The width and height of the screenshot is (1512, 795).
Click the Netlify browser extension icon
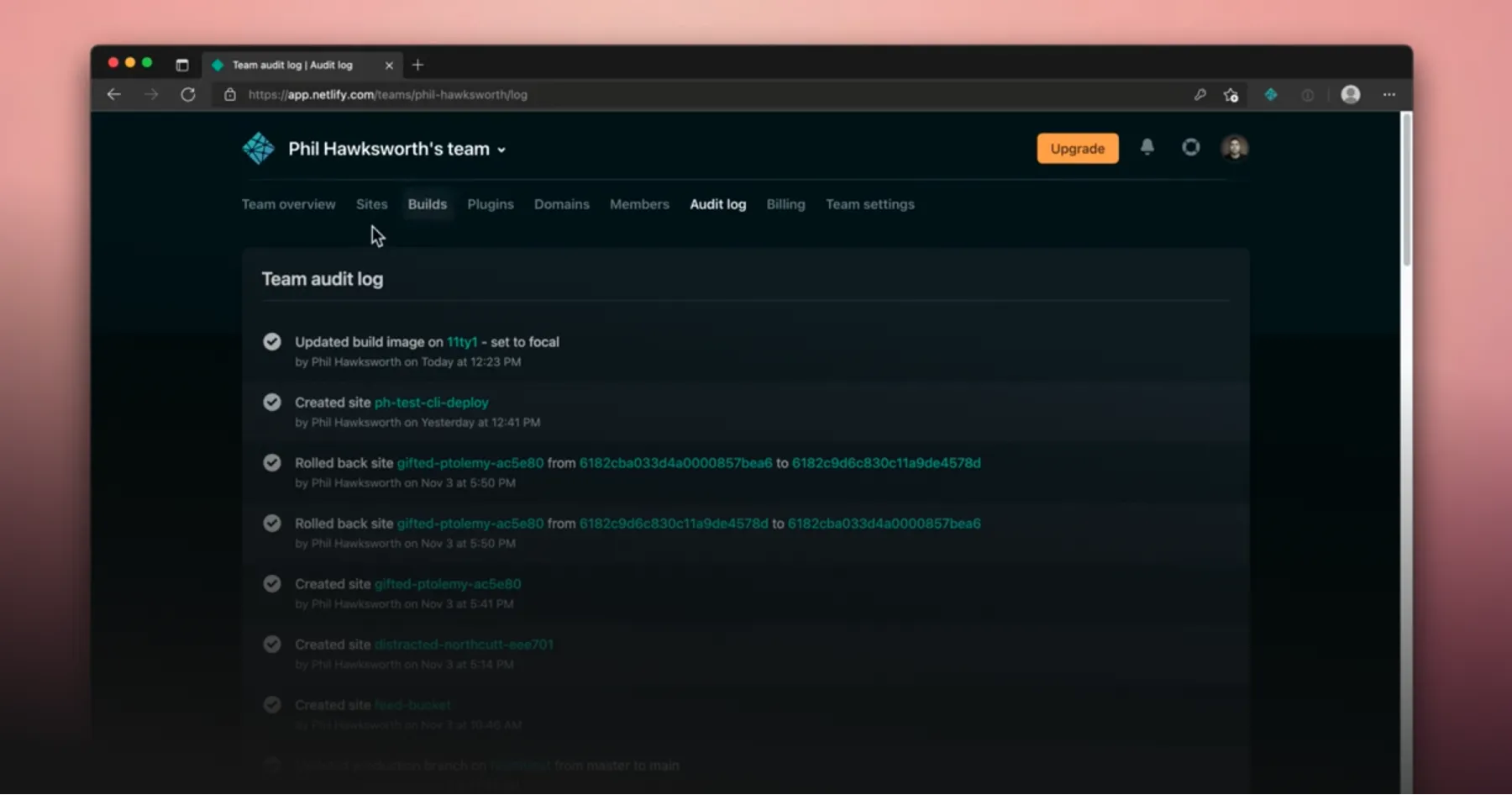[x=1270, y=95]
